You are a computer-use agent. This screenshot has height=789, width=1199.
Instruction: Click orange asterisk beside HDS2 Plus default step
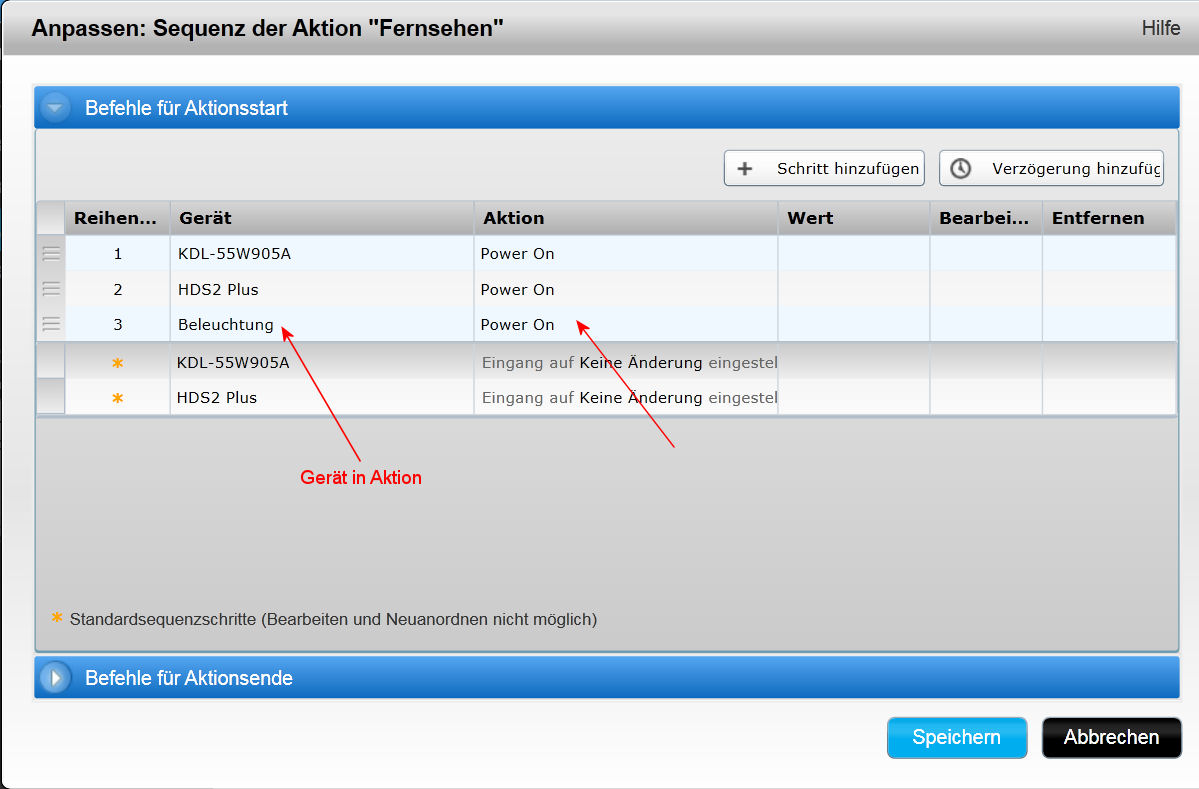coord(117,398)
